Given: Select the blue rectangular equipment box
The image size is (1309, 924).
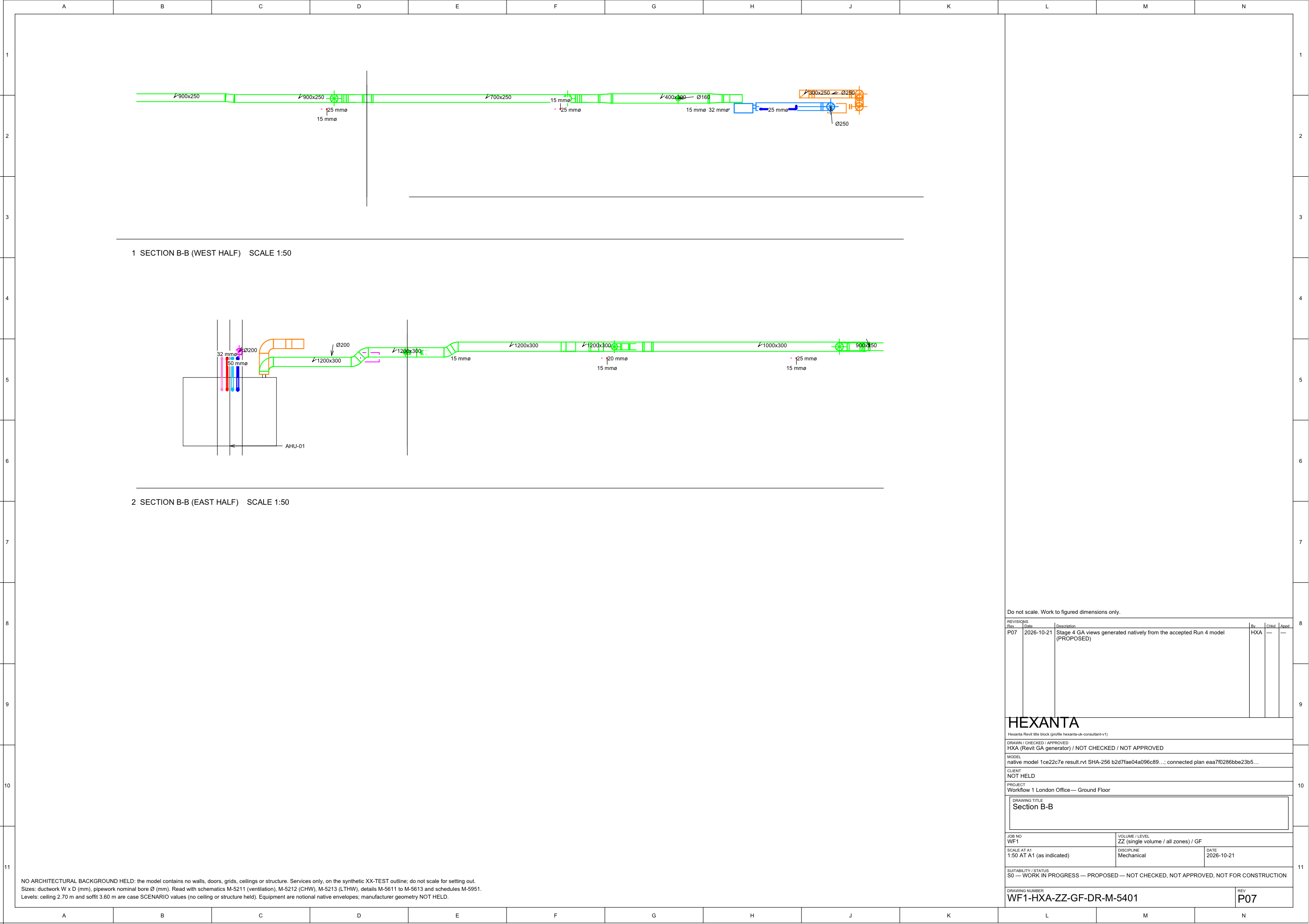Looking at the screenshot, I should [x=743, y=108].
